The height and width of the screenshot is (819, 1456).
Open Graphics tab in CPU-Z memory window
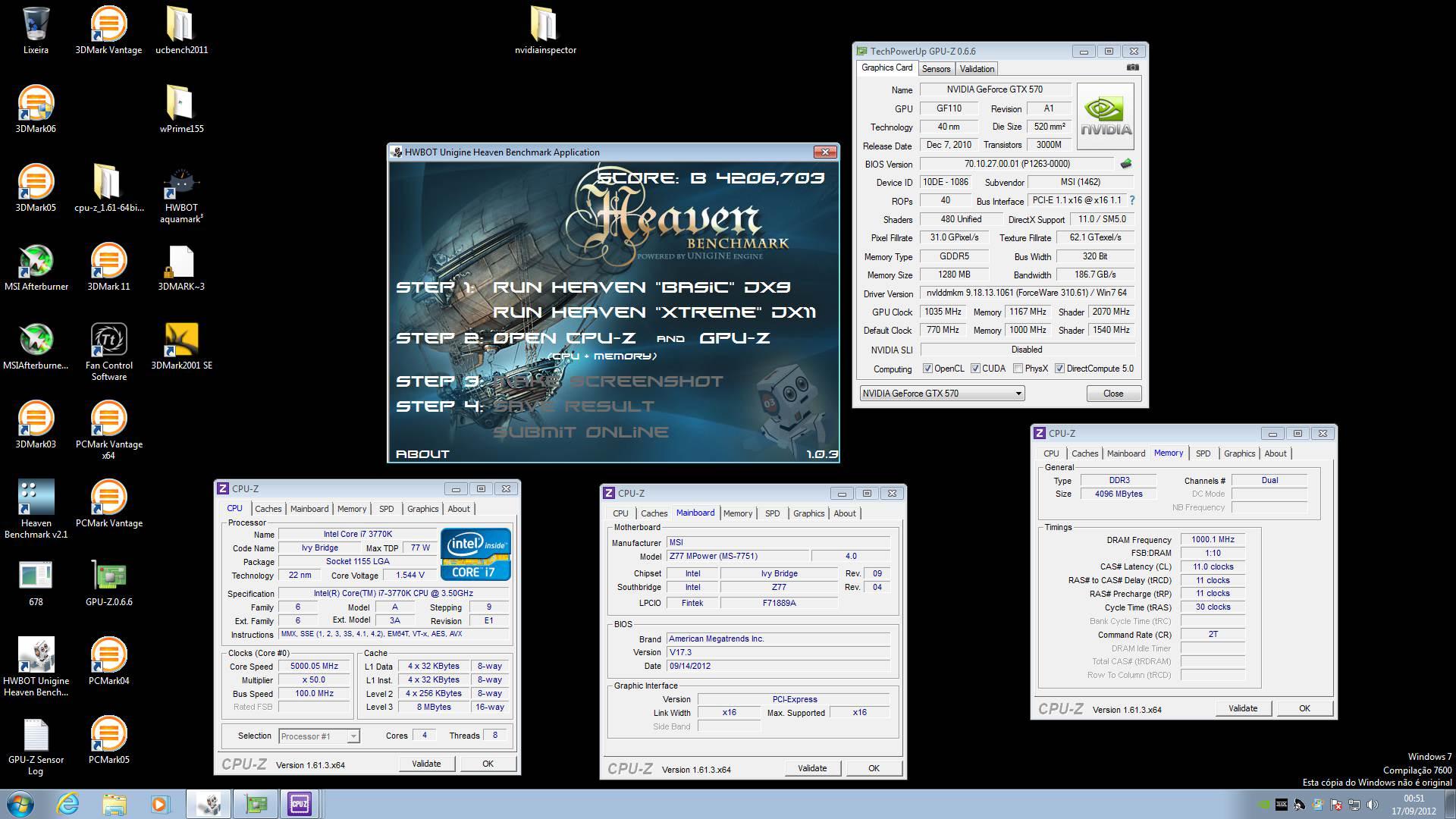click(x=1239, y=453)
